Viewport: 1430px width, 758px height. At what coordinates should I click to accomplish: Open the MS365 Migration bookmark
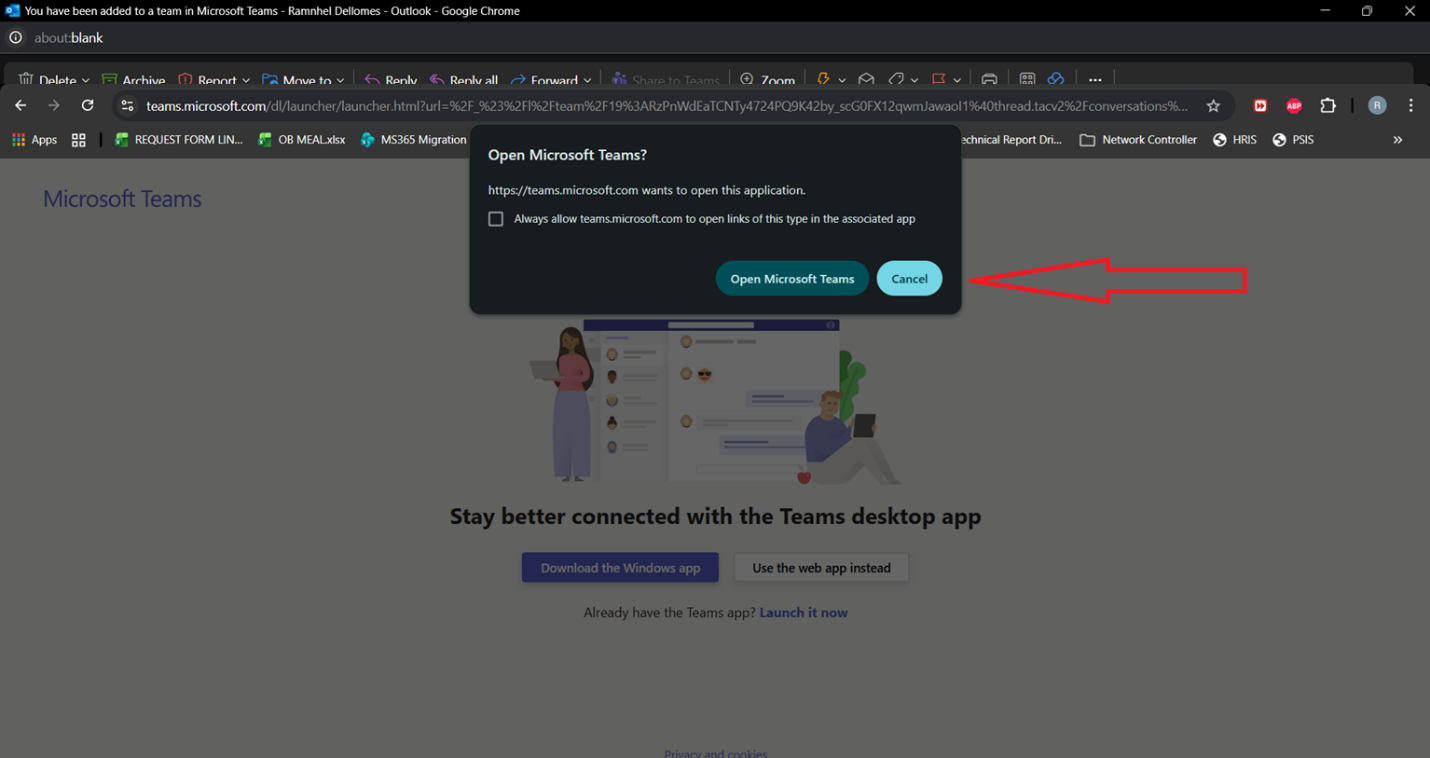413,140
